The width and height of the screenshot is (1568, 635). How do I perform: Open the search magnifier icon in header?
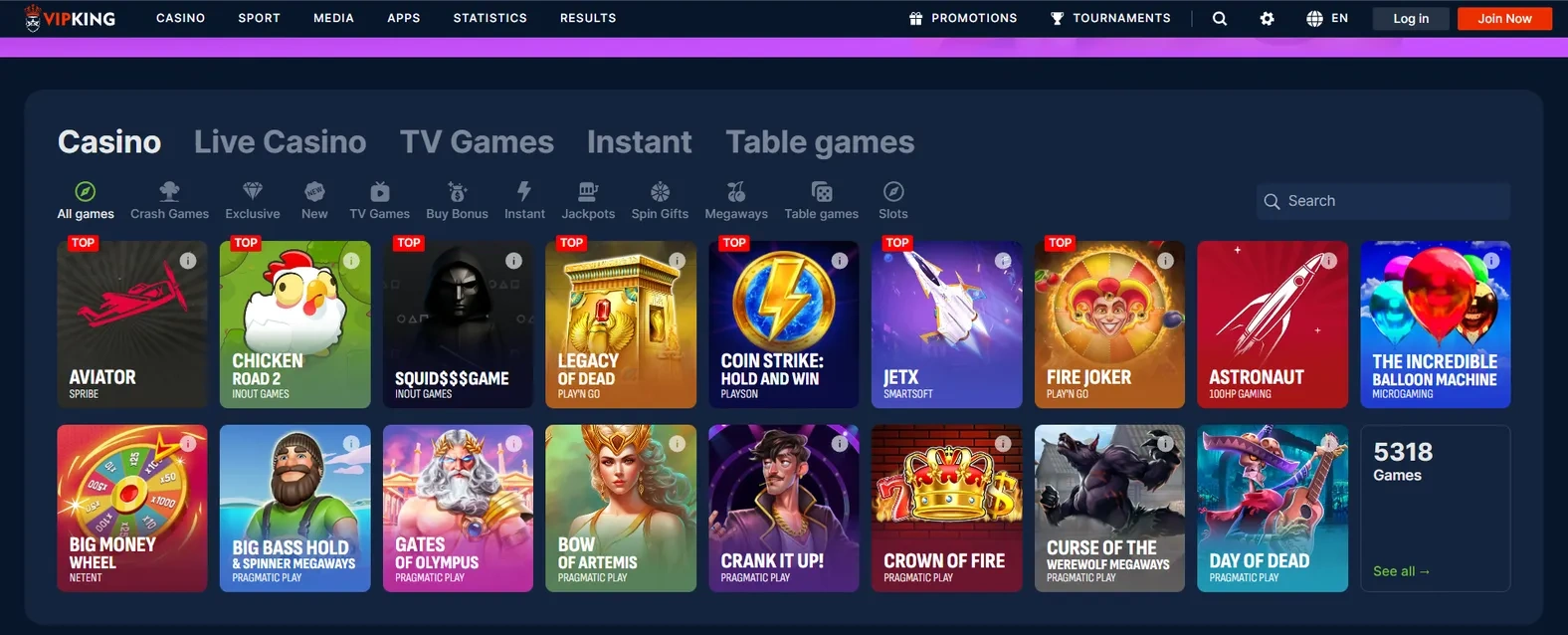click(1219, 18)
